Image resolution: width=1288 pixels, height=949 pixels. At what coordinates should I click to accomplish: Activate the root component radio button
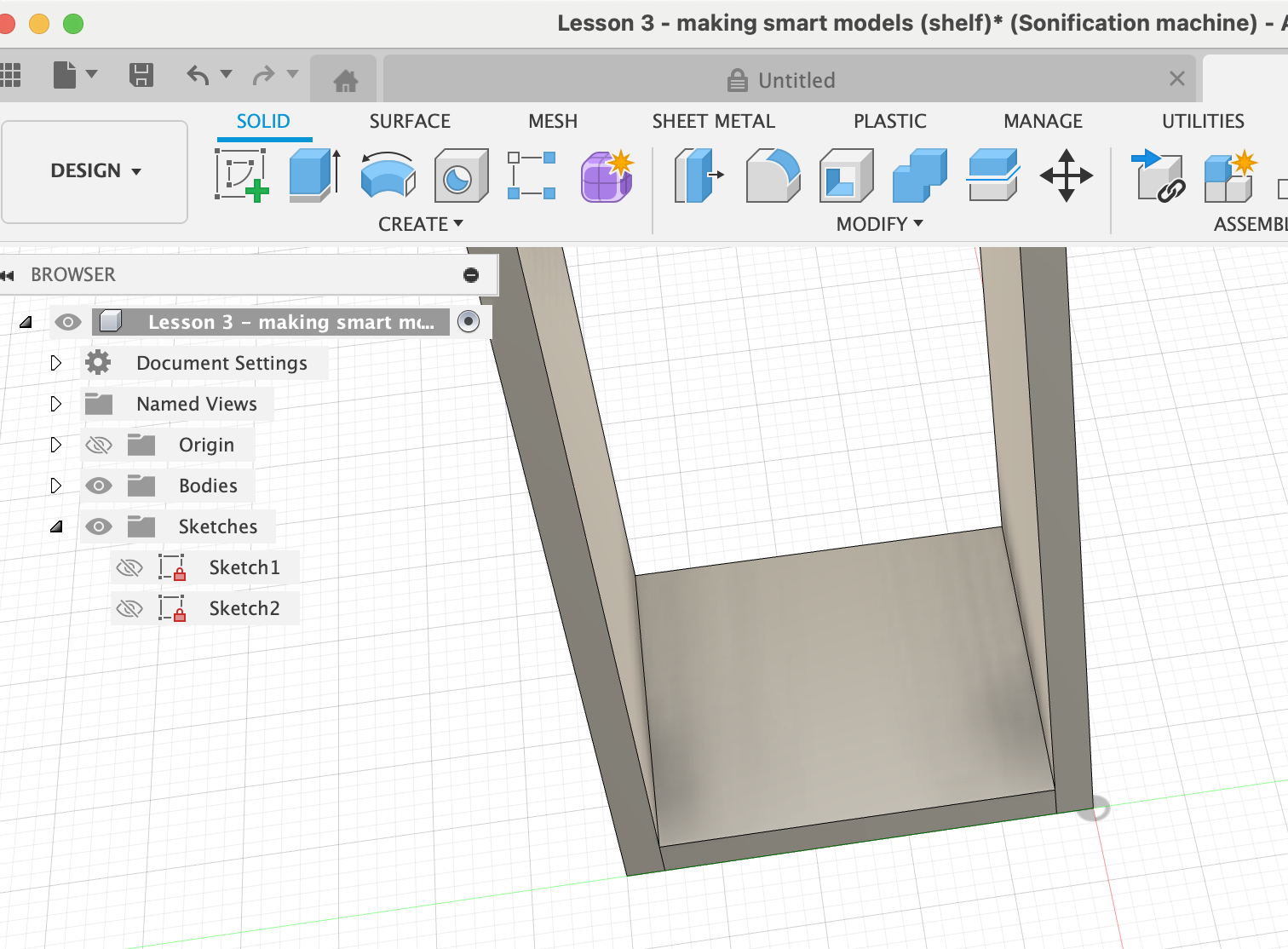[469, 322]
